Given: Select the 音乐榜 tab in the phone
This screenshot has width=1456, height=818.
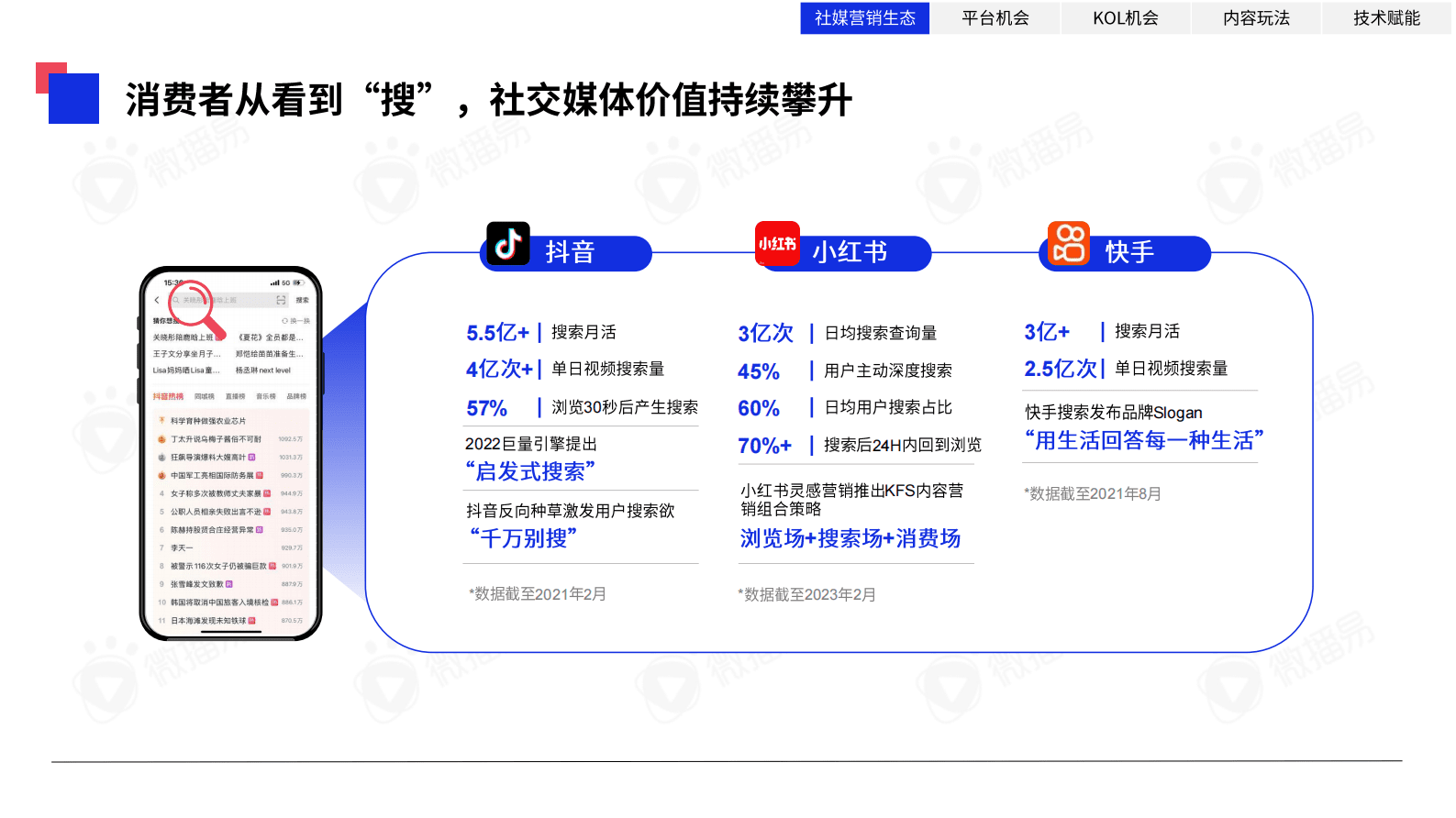Looking at the screenshot, I should pos(266,397).
